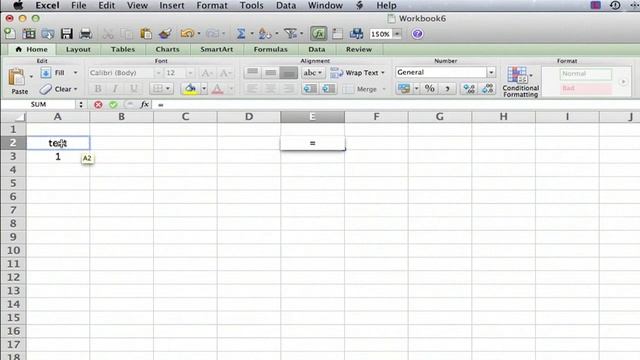This screenshot has height=360, width=640.
Task: Open formula builder fx in formula bar
Action: [x=144, y=104]
